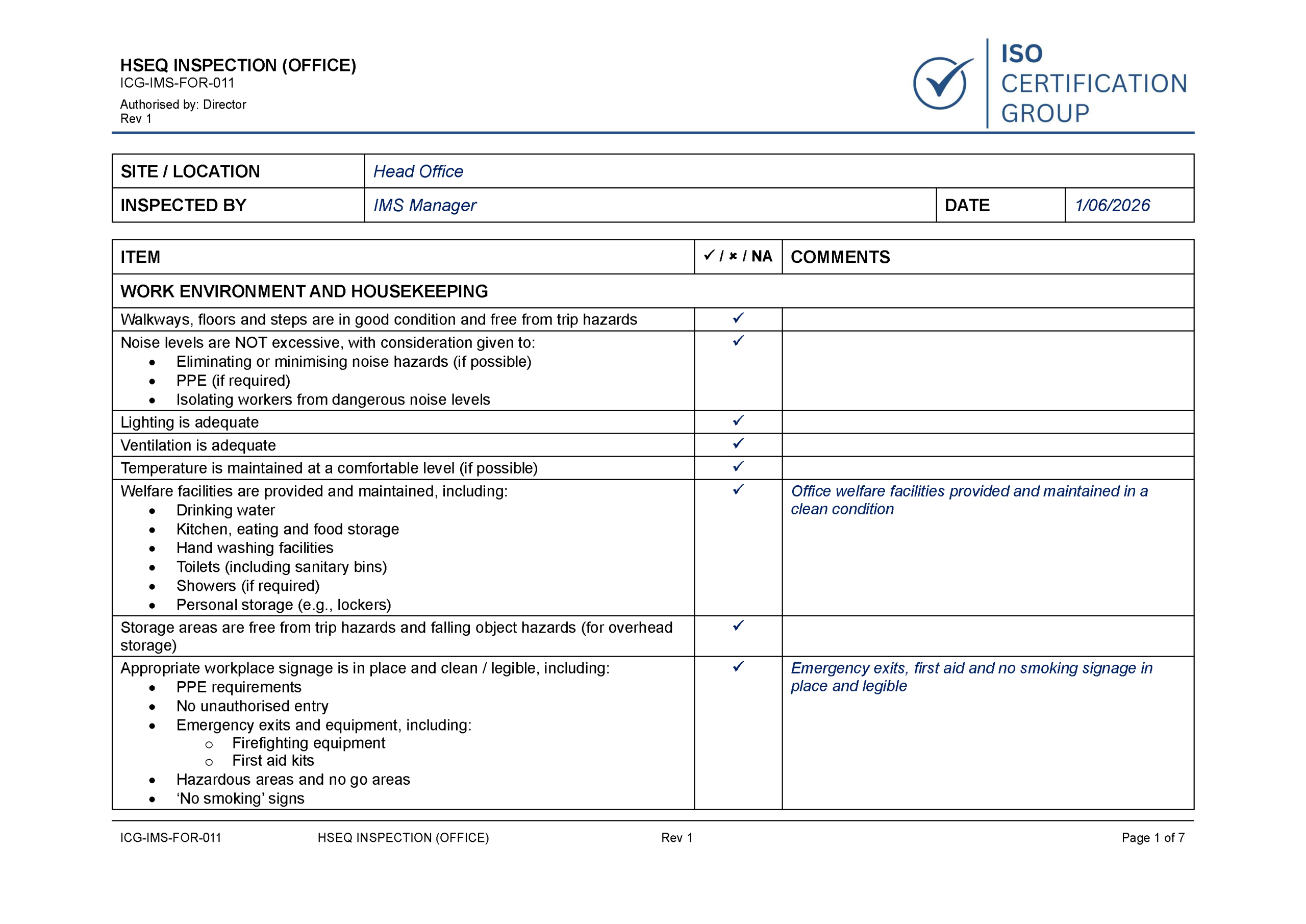Click the checkmark in the Noise levels row
The image size is (1306, 924).
(738, 341)
